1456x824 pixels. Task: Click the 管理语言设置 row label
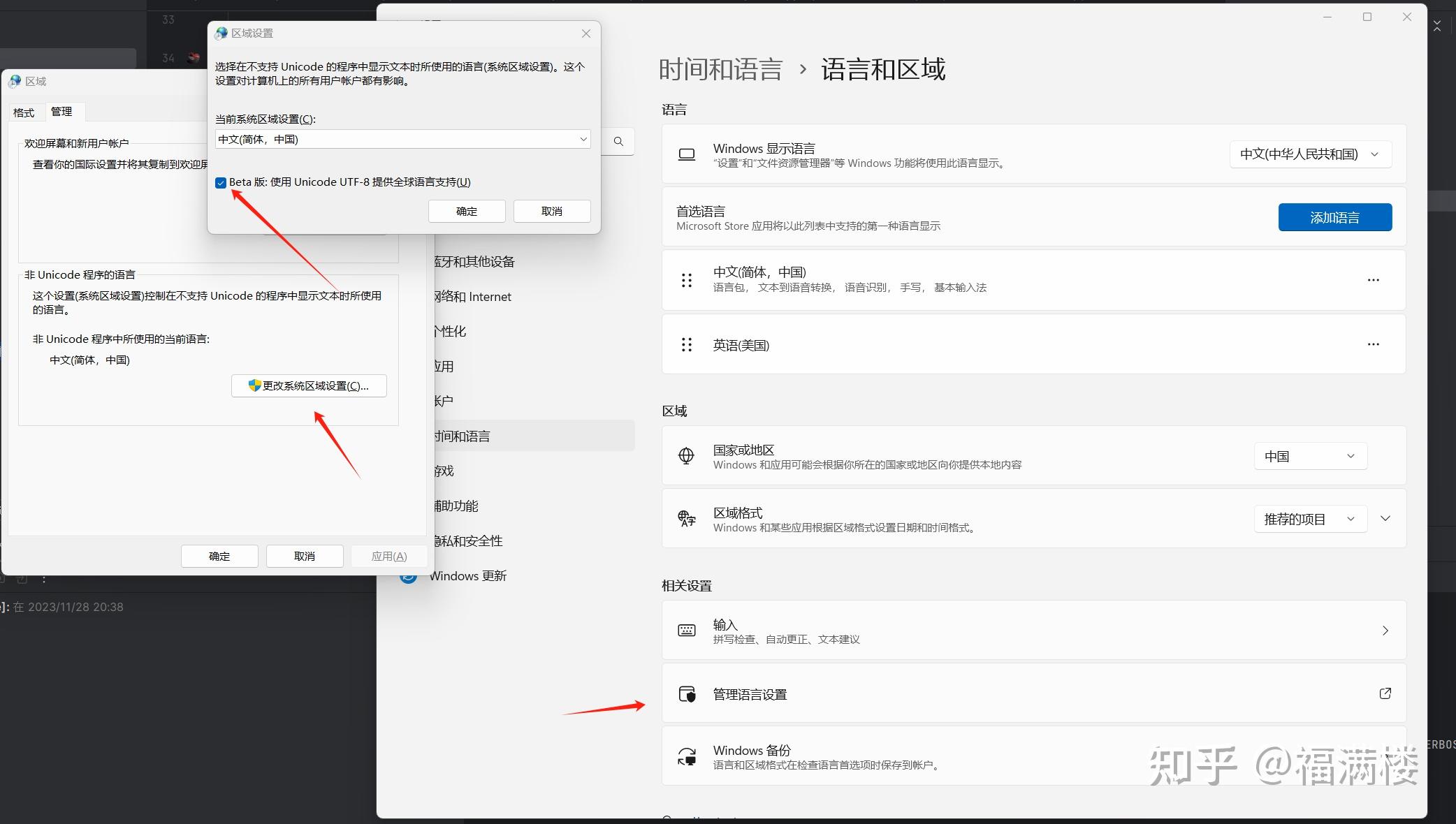tap(750, 695)
